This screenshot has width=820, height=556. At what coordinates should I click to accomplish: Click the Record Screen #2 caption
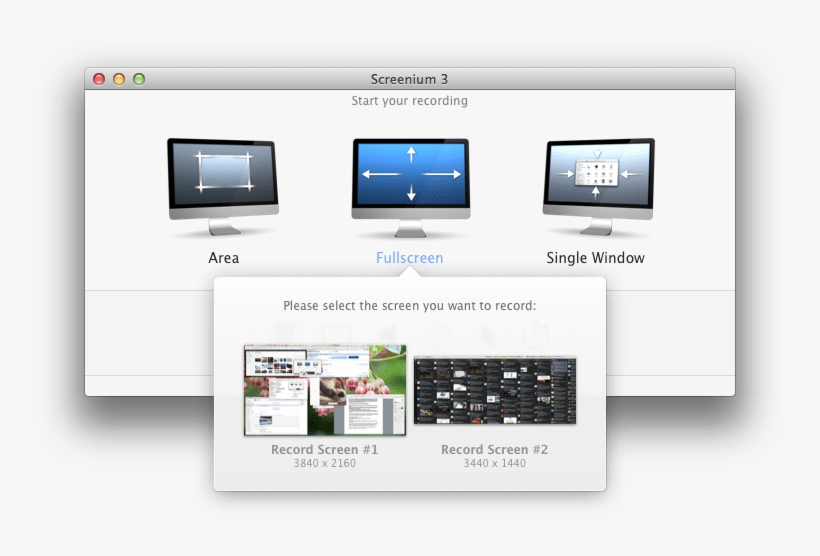(495, 450)
